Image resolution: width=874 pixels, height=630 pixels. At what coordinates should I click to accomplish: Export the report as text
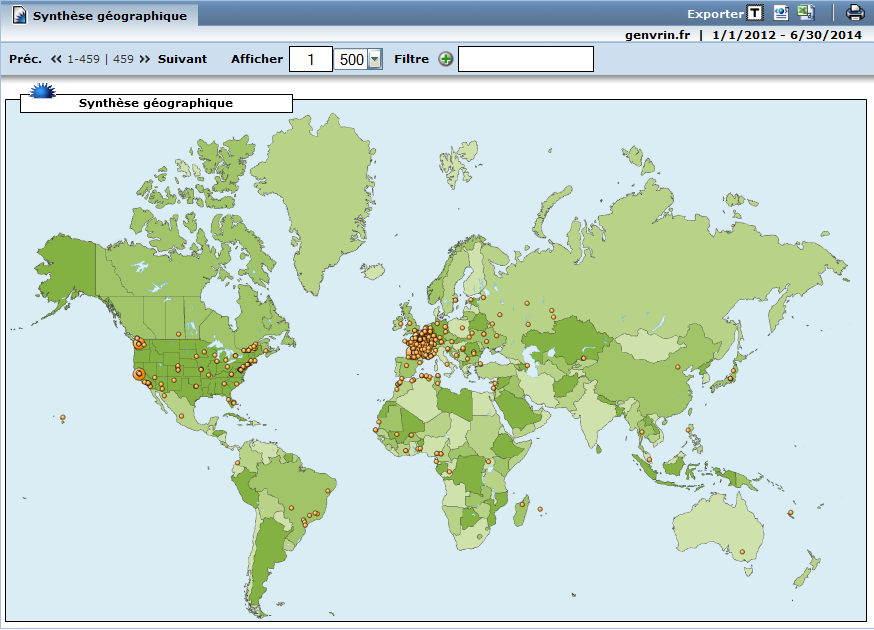tap(755, 13)
